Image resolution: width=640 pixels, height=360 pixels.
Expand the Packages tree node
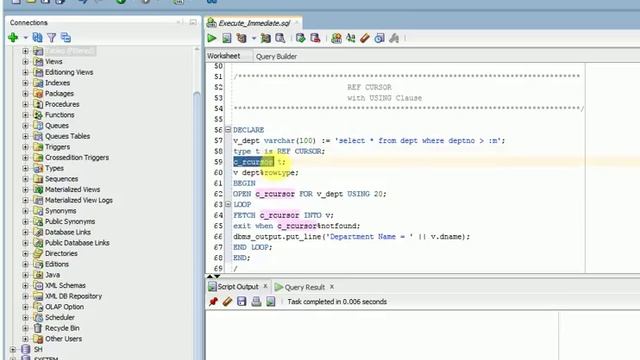(x=25, y=93)
